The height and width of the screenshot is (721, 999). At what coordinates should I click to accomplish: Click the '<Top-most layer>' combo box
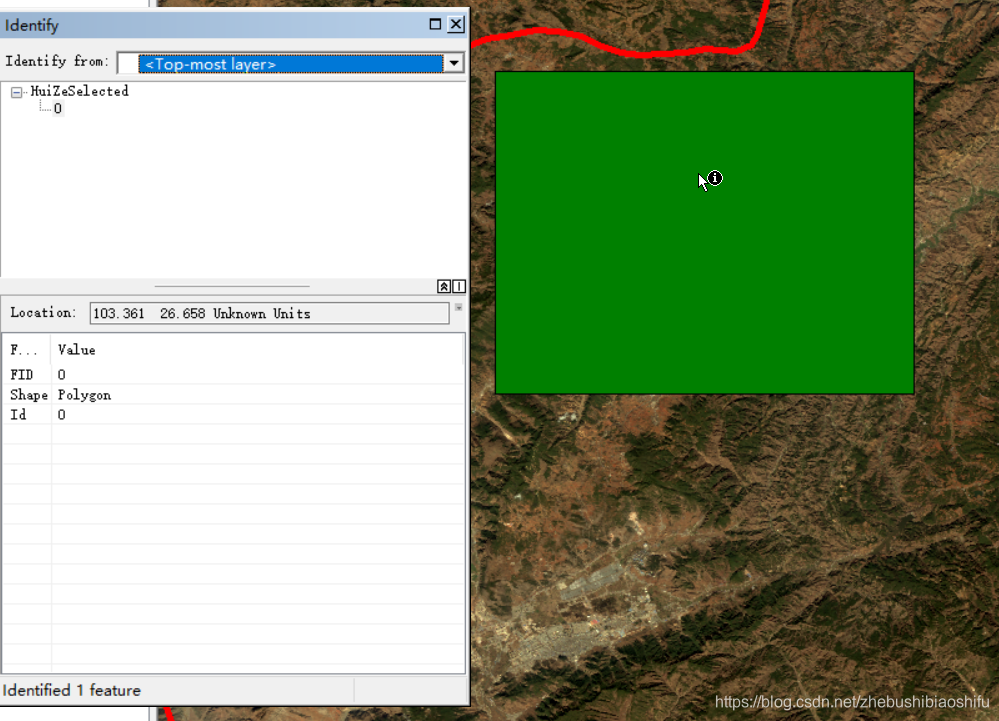[291, 64]
